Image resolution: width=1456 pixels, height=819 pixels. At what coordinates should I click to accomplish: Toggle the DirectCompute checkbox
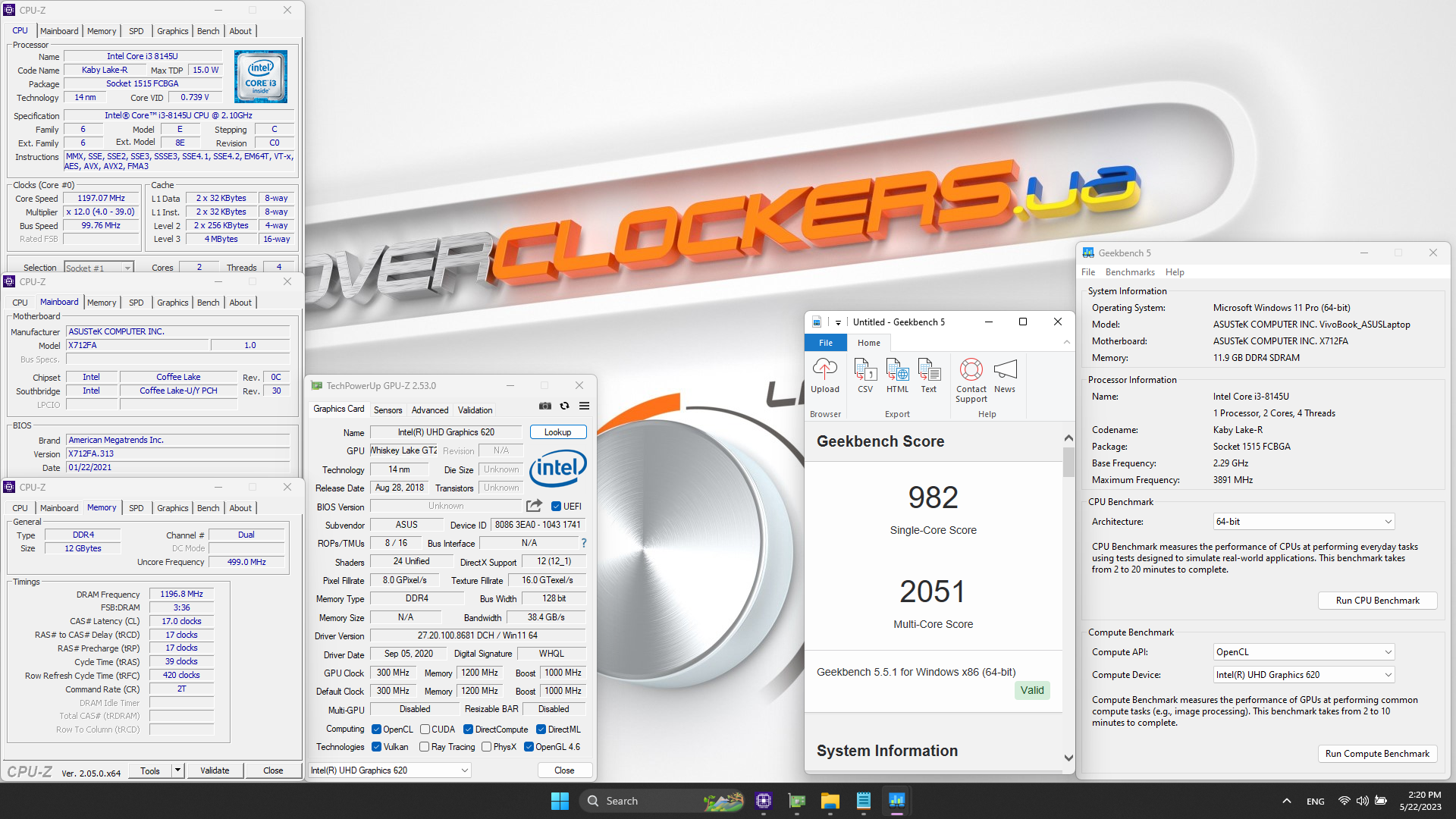click(x=469, y=730)
